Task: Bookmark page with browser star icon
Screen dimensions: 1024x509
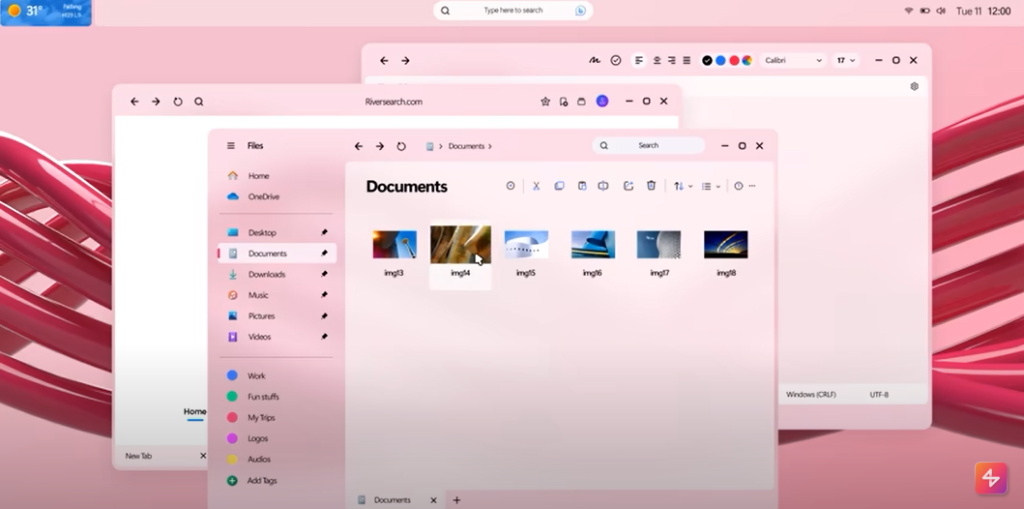Action: (x=545, y=101)
